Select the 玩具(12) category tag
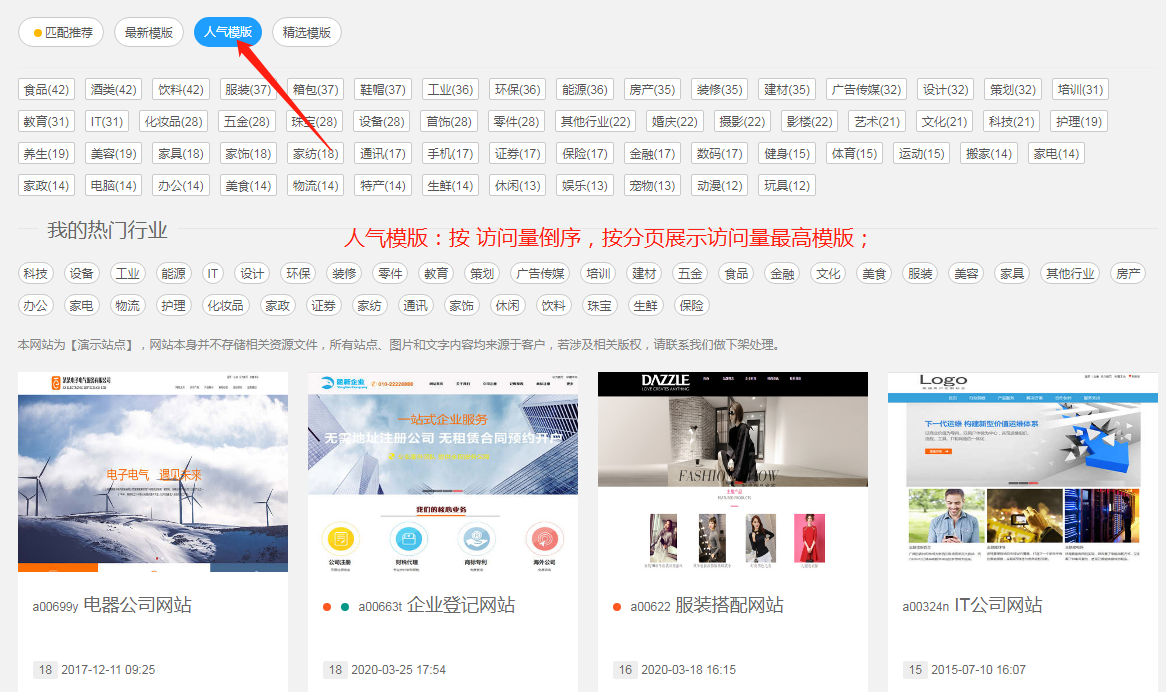1166x692 pixels. click(x=787, y=186)
